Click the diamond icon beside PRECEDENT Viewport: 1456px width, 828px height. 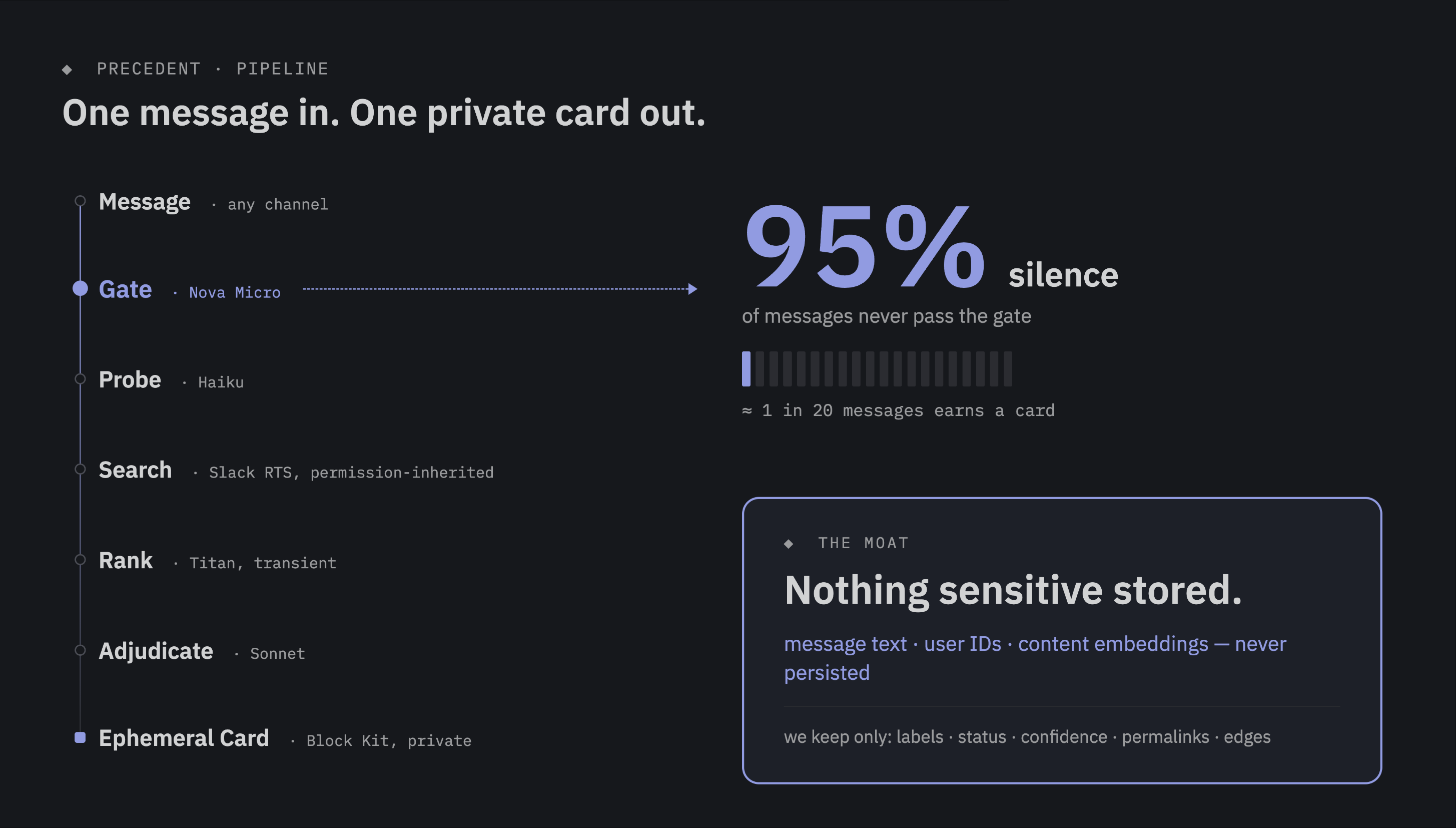(67, 70)
